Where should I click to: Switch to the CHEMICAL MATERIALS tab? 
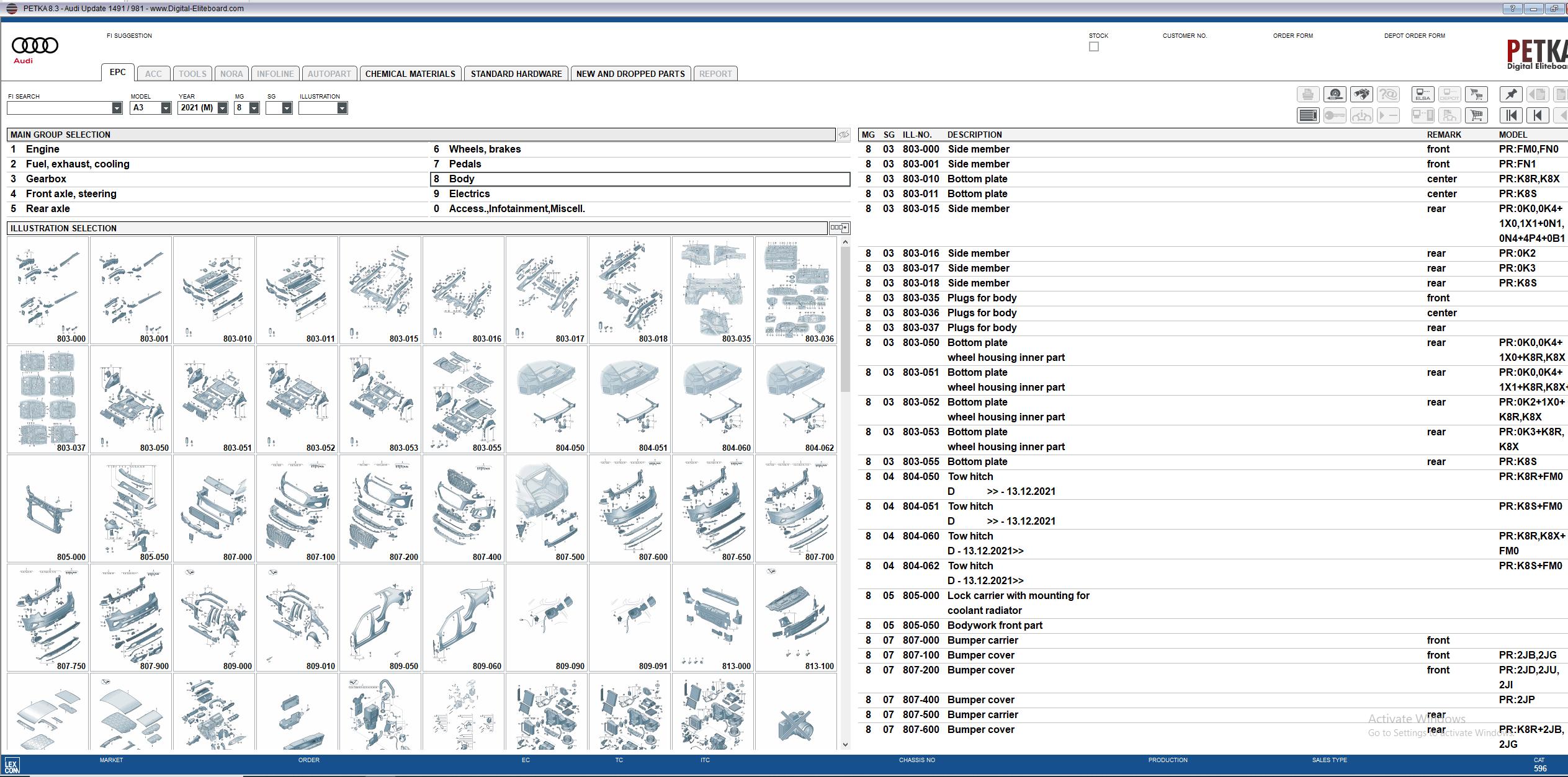click(x=411, y=73)
